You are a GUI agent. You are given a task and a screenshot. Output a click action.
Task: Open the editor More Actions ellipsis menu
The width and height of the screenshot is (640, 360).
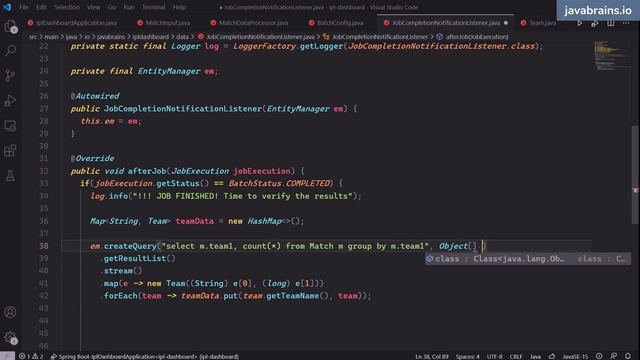coord(626,23)
